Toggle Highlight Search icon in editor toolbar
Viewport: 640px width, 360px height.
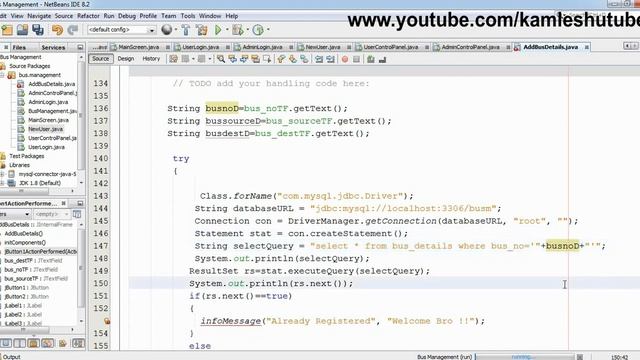pos(256,59)
